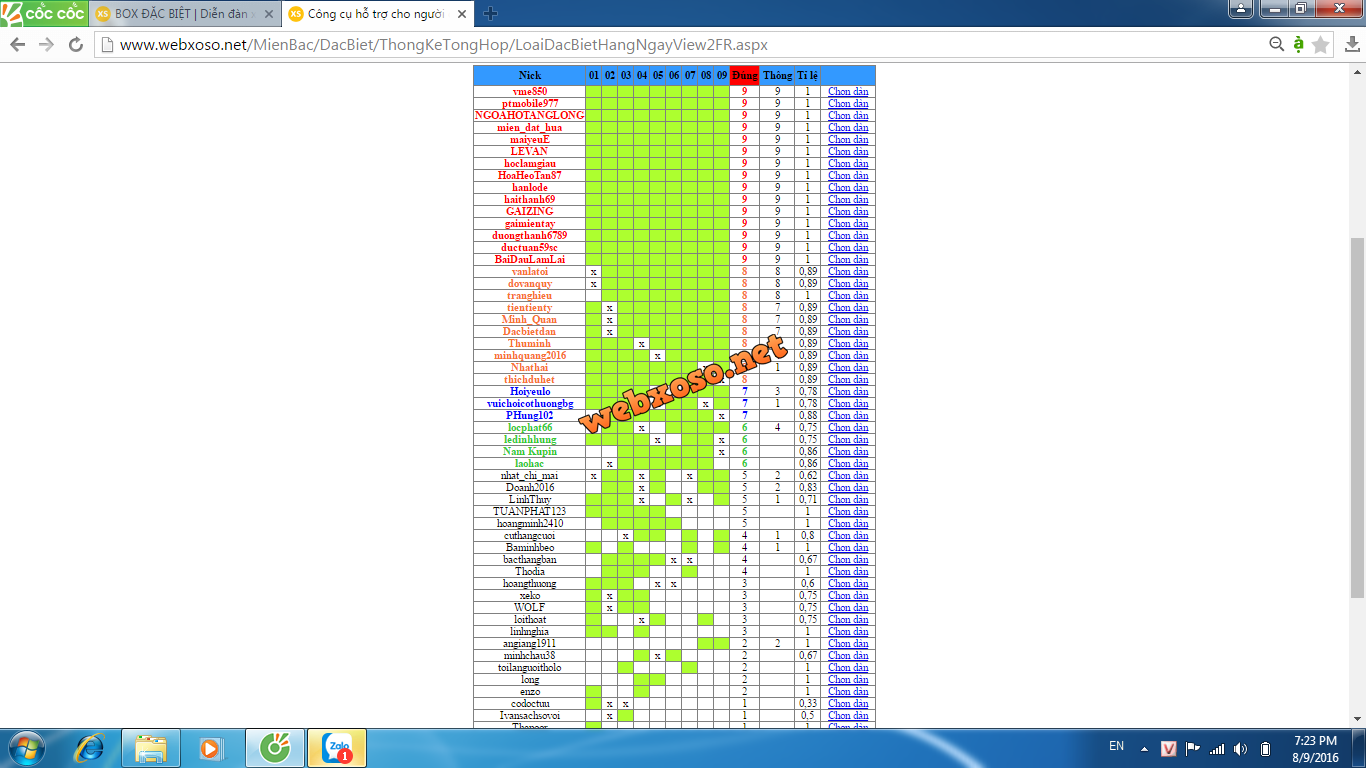Click the EN language indicator in tray
The height and width of the screenshot is (768, 1366).
pyautogui.click(x=1116, y=746)
